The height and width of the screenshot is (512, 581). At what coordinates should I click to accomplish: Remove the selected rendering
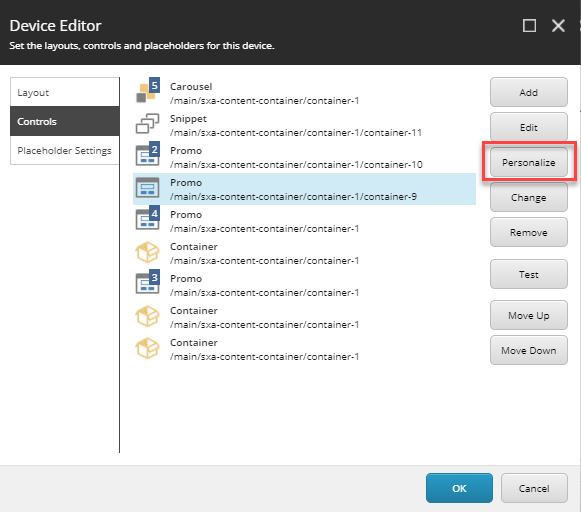coord(529,232)
